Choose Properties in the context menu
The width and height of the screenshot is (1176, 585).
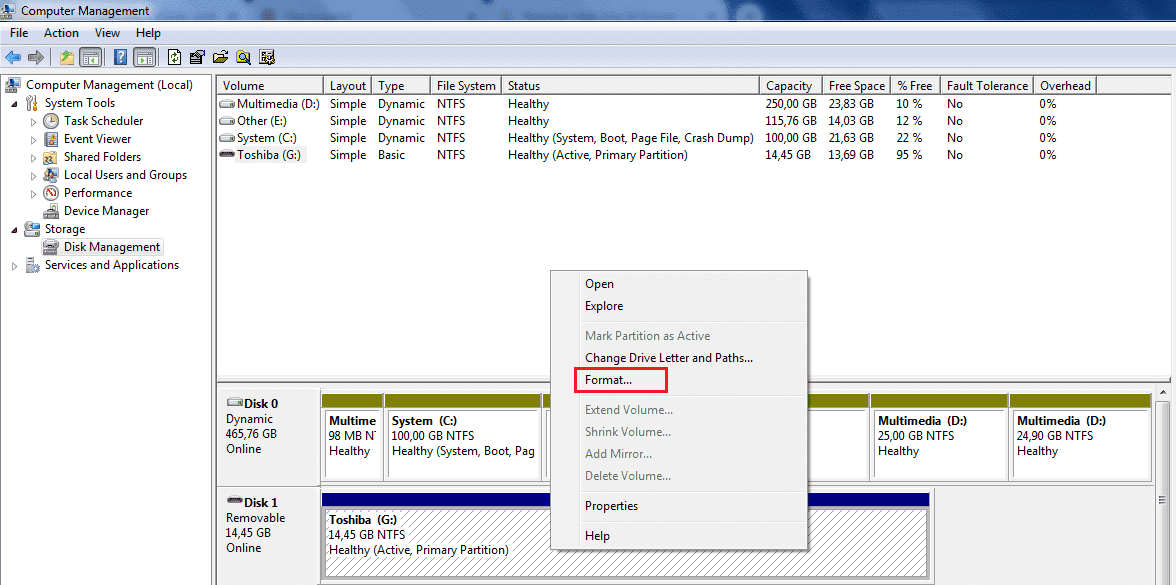click(x=679, y=506)
